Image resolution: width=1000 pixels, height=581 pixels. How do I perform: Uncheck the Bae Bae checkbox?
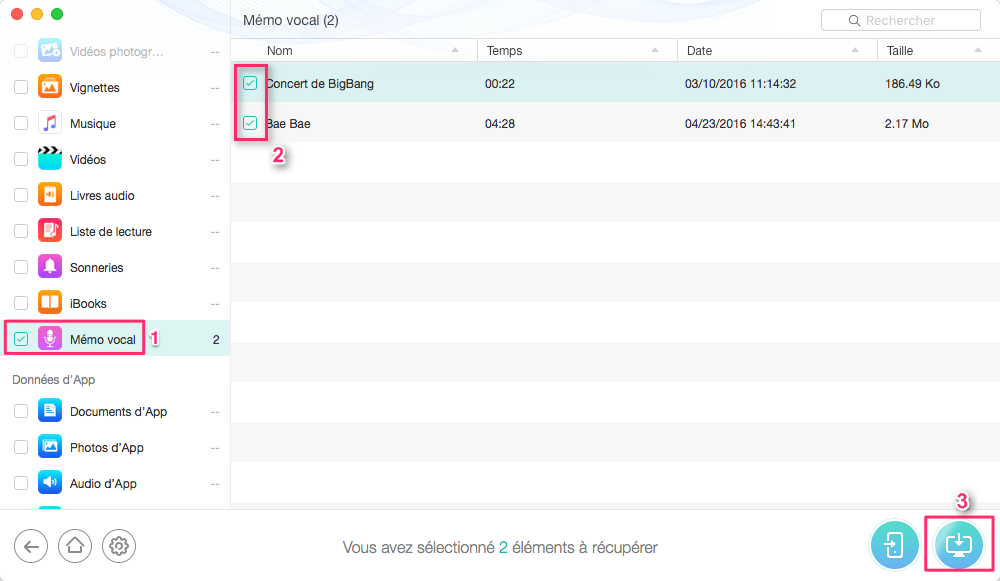250,123
